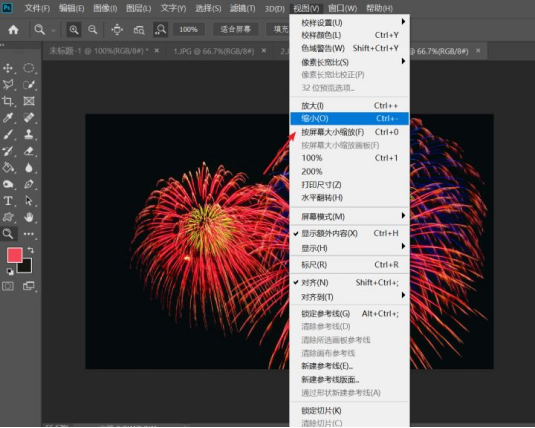The width and height of the screenshot is (535, 428).
Task: Switch to the 1.JPG document tab
Action: pos(214,52)
